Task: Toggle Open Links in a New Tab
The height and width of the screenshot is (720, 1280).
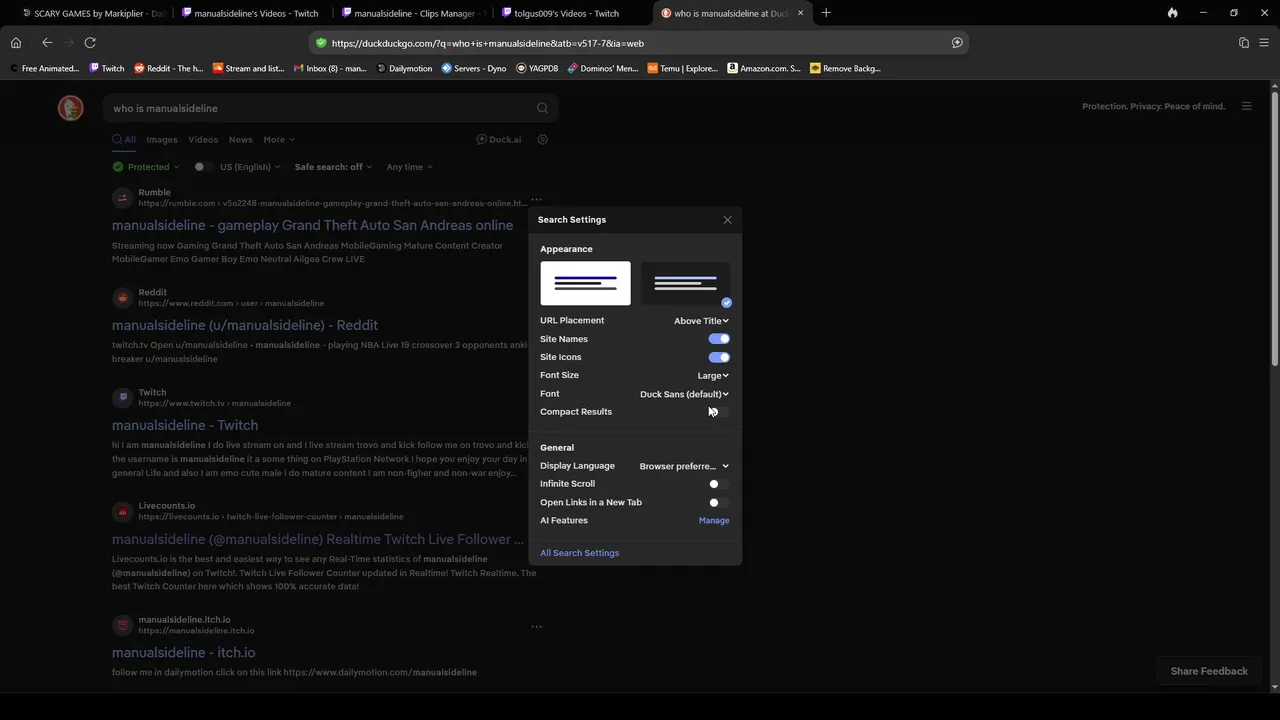Action: [x=719, y=502]
